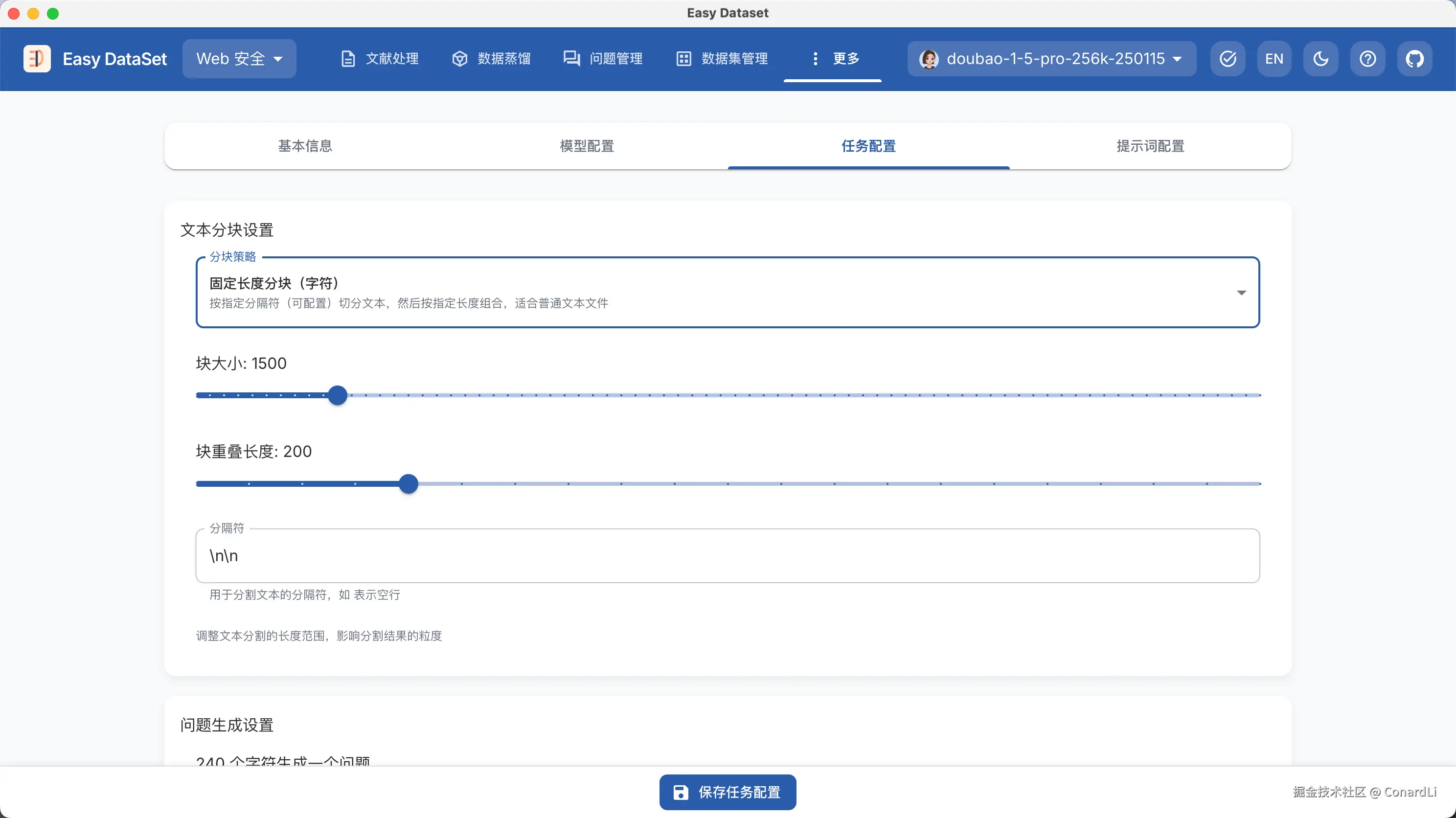Open the GitHub repository icon
1456x818 pixels.
(1414, 58)
